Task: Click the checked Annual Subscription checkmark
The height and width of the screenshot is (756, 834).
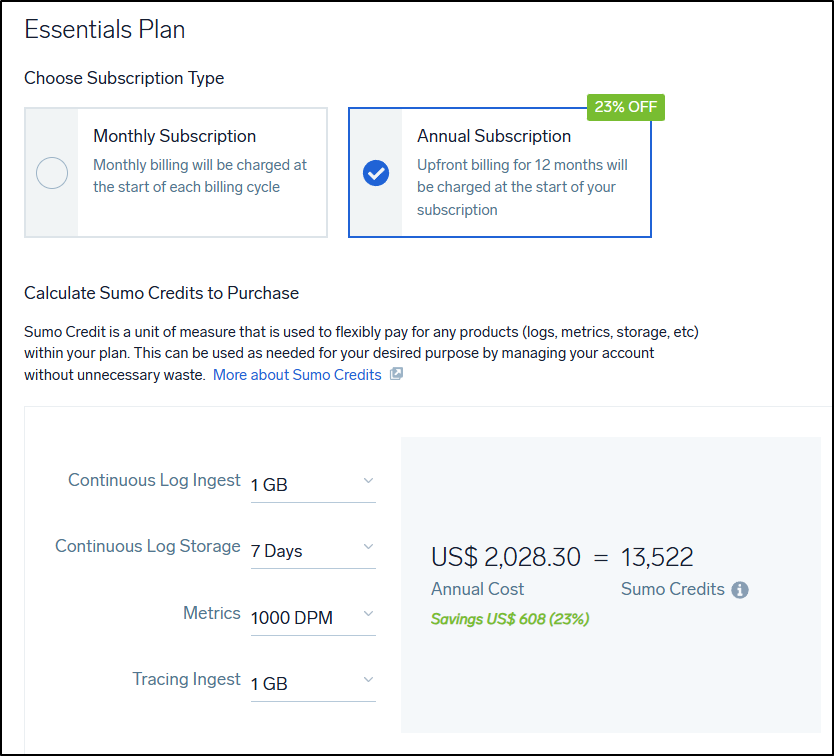Action: click(376, 173)
